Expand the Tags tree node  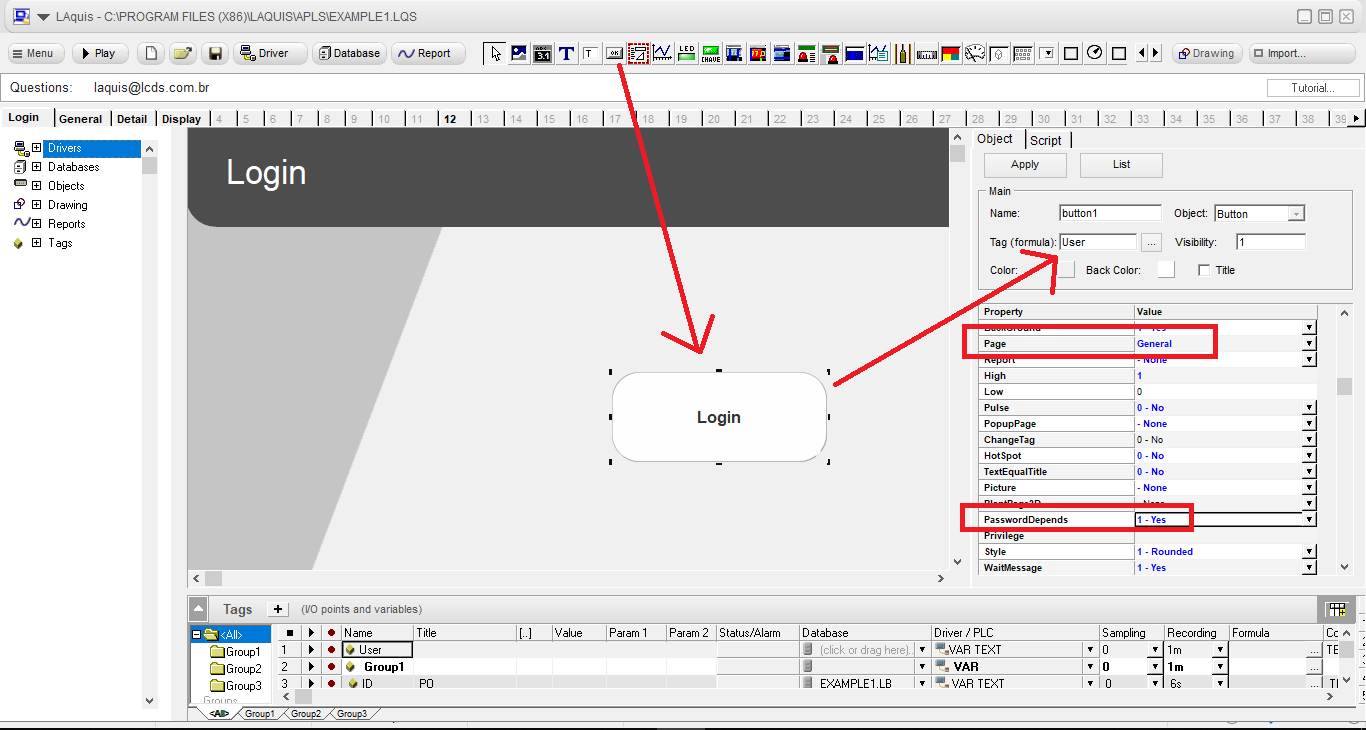click(x=36, y=243)
